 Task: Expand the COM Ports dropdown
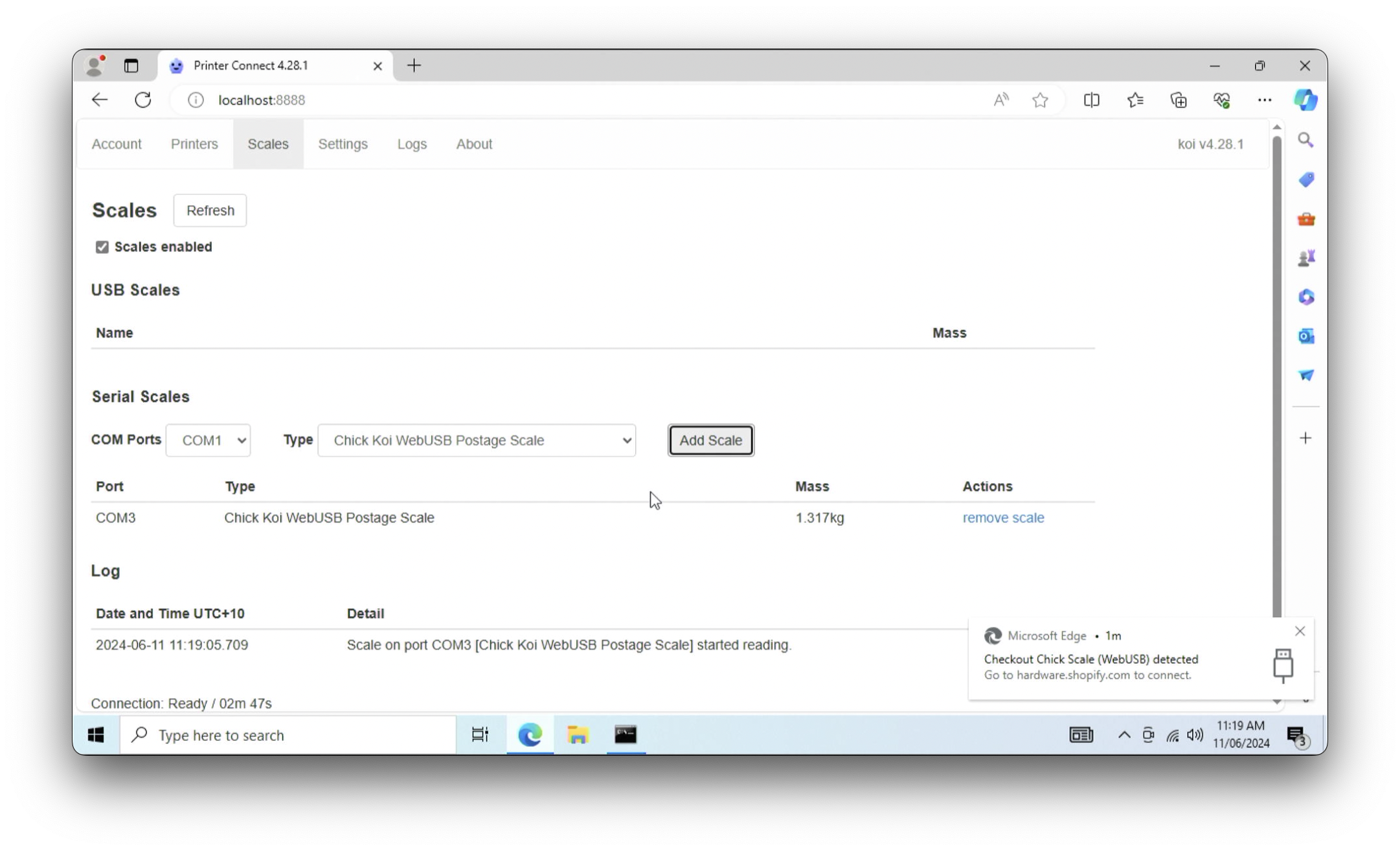[x=208, y=440]
